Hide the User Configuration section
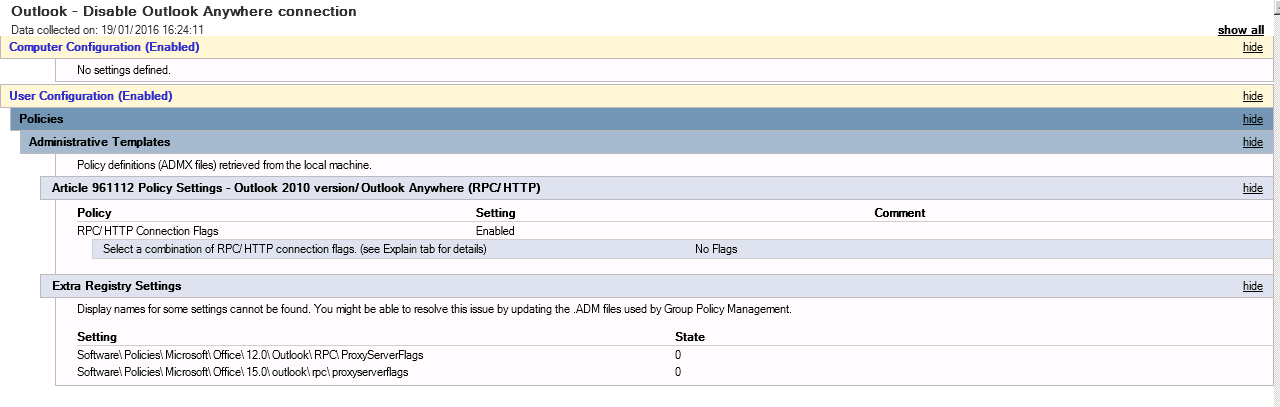 [x=1252, y=96]
